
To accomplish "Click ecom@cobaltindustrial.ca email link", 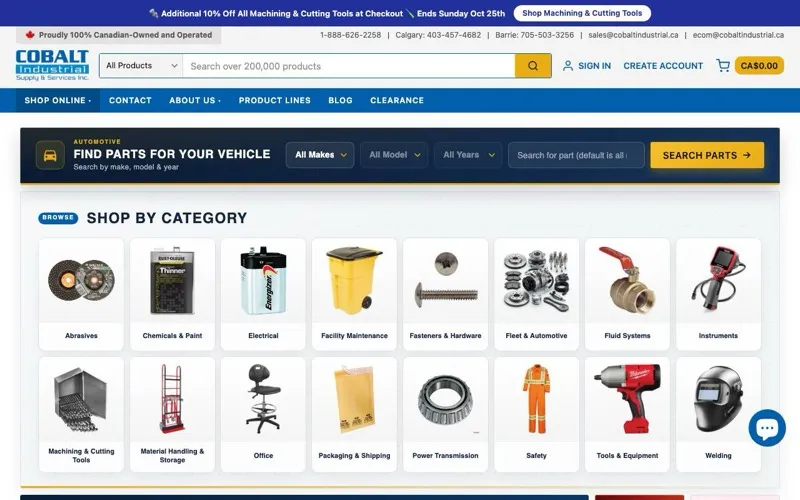I will tap(738, 35).
